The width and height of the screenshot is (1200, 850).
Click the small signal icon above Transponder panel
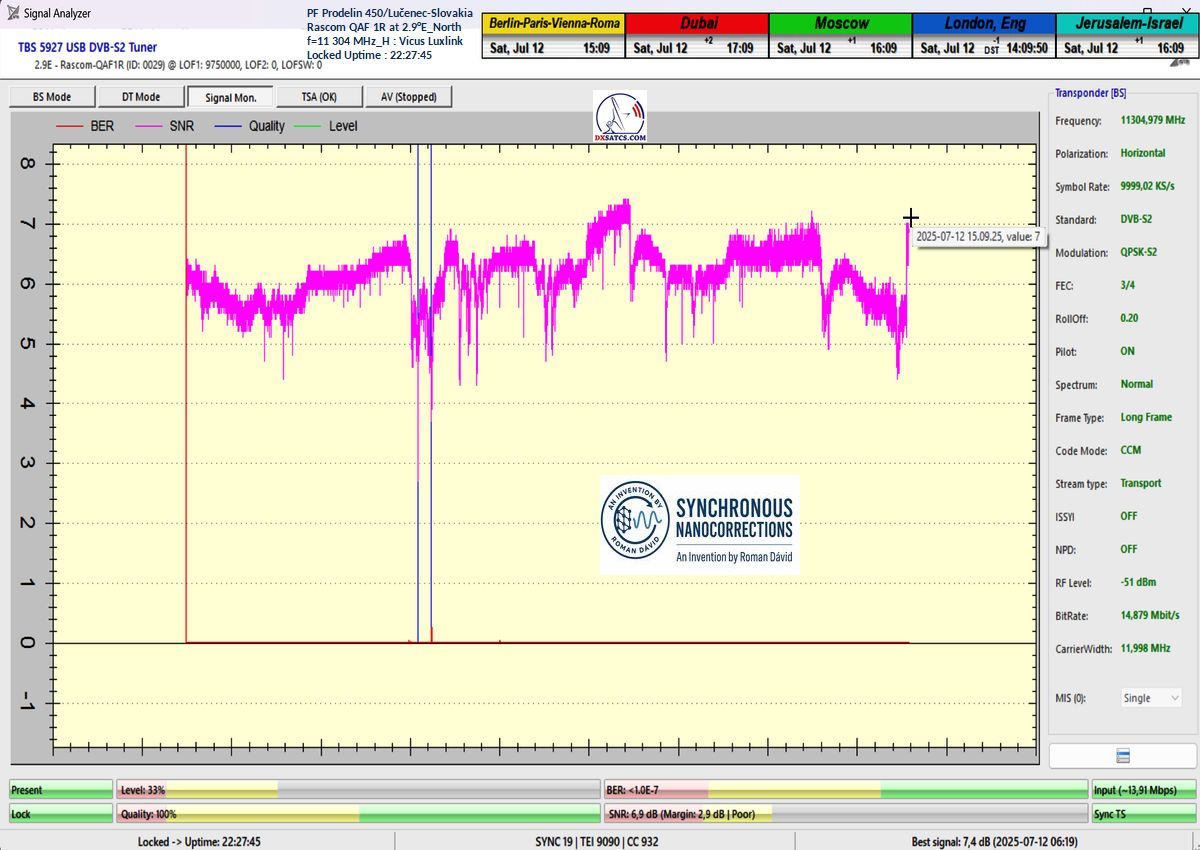pos(1181,62)
